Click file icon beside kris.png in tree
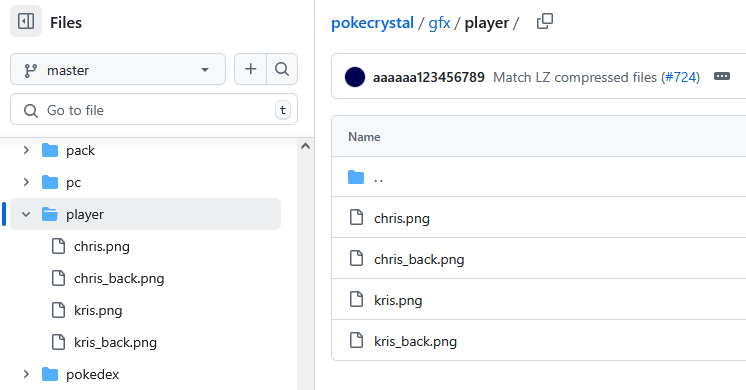The image size is (746, 390). click(x=59, y=310)
